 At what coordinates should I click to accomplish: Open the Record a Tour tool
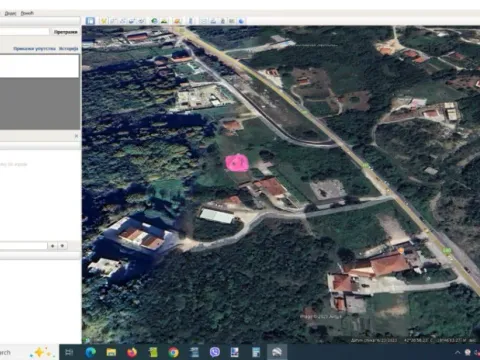[141, 21]
